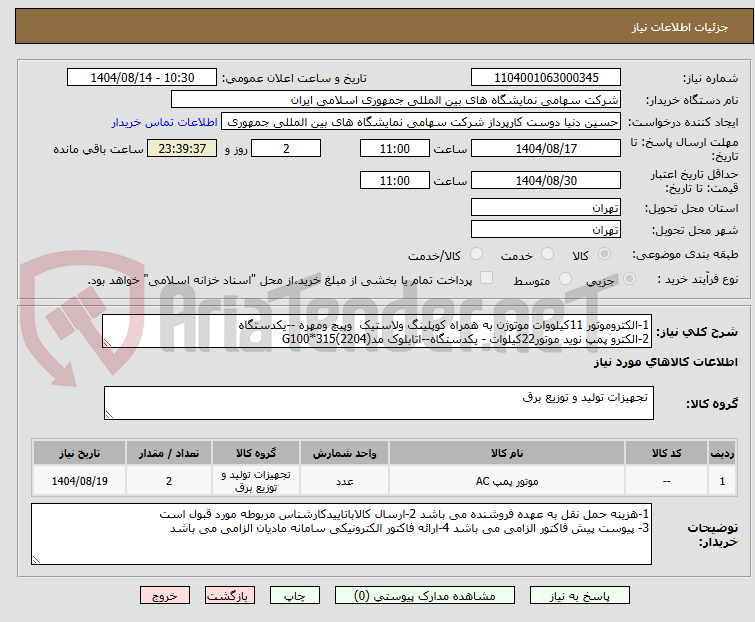Viewport: 755px width, 622px height.
Task: Click row number 1 cell
Action: [722, 480]
